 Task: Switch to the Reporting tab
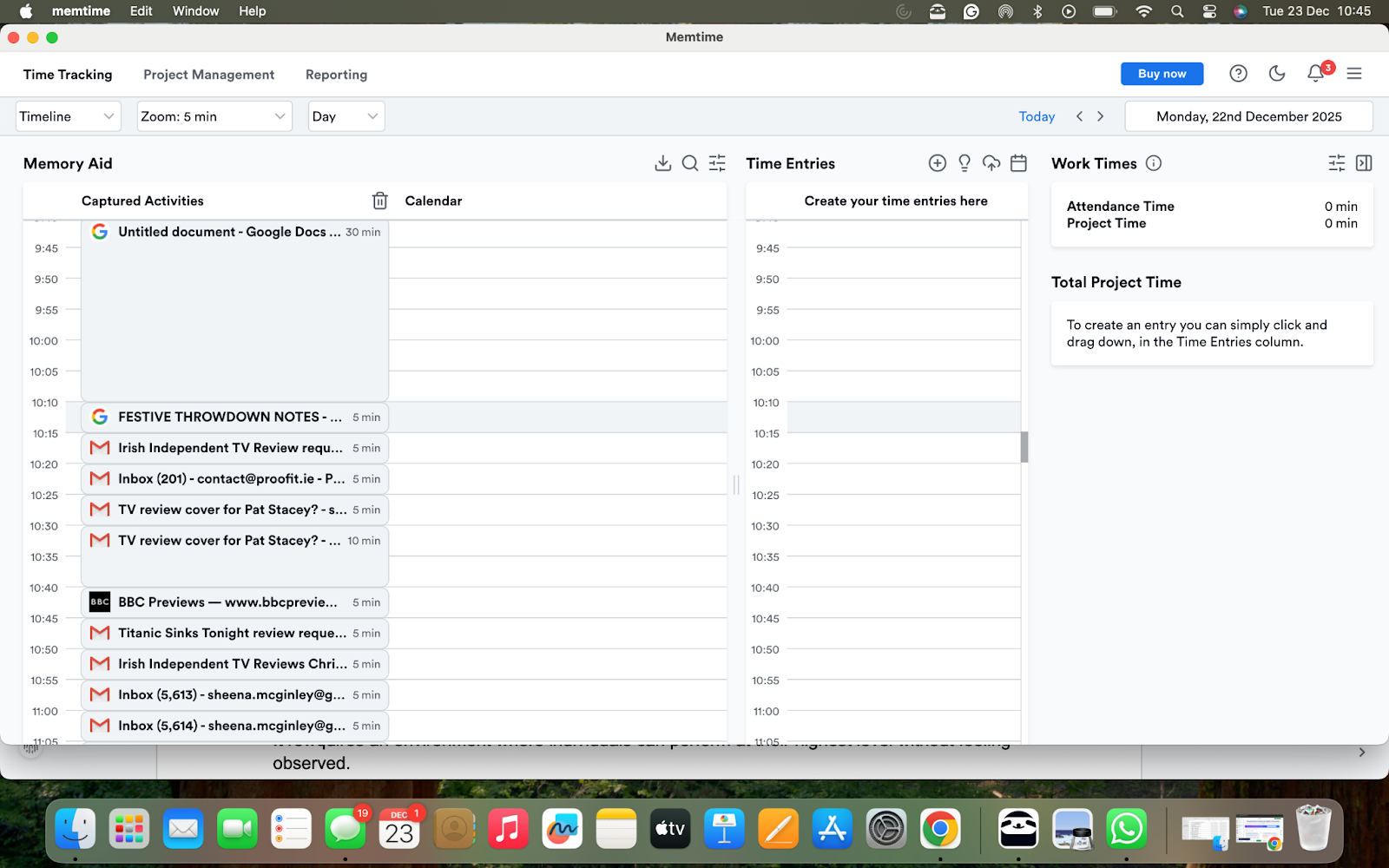coord(336,75)
